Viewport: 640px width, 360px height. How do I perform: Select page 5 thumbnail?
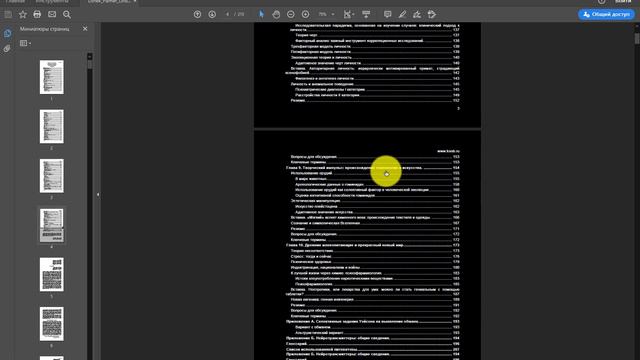click(51, 275)
